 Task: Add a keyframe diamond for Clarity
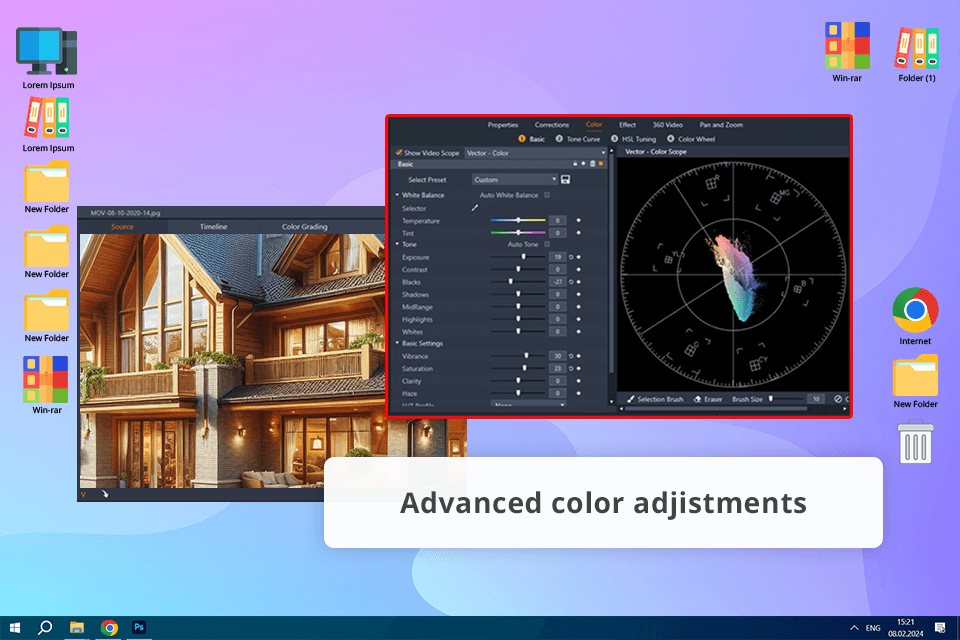tap(579, 381)
